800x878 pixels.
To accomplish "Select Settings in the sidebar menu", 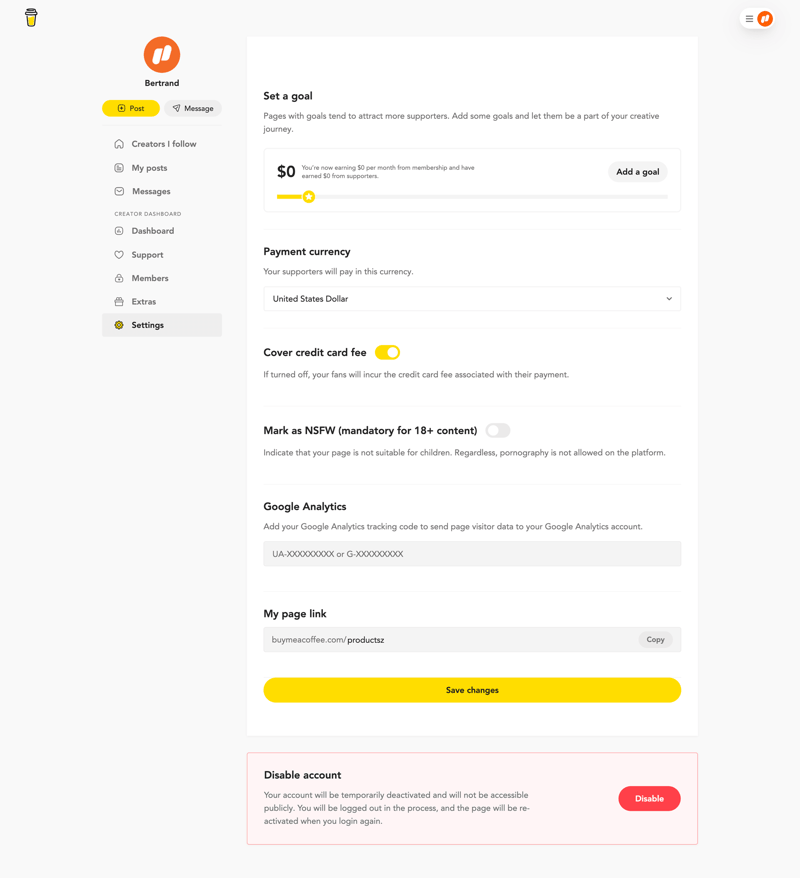I will (147, 324).
